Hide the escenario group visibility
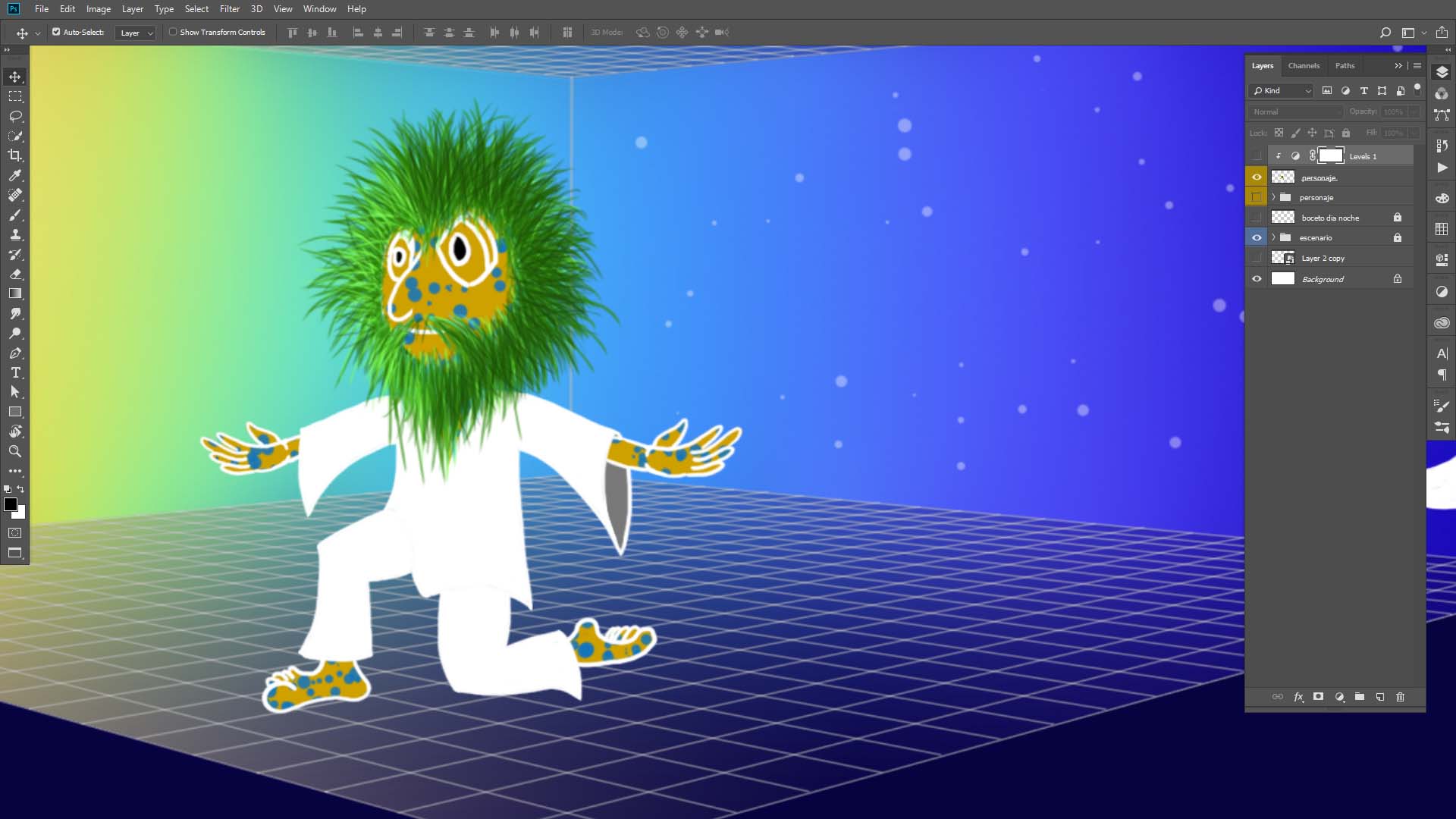1456x819 pixels. tap(1257, 237)
